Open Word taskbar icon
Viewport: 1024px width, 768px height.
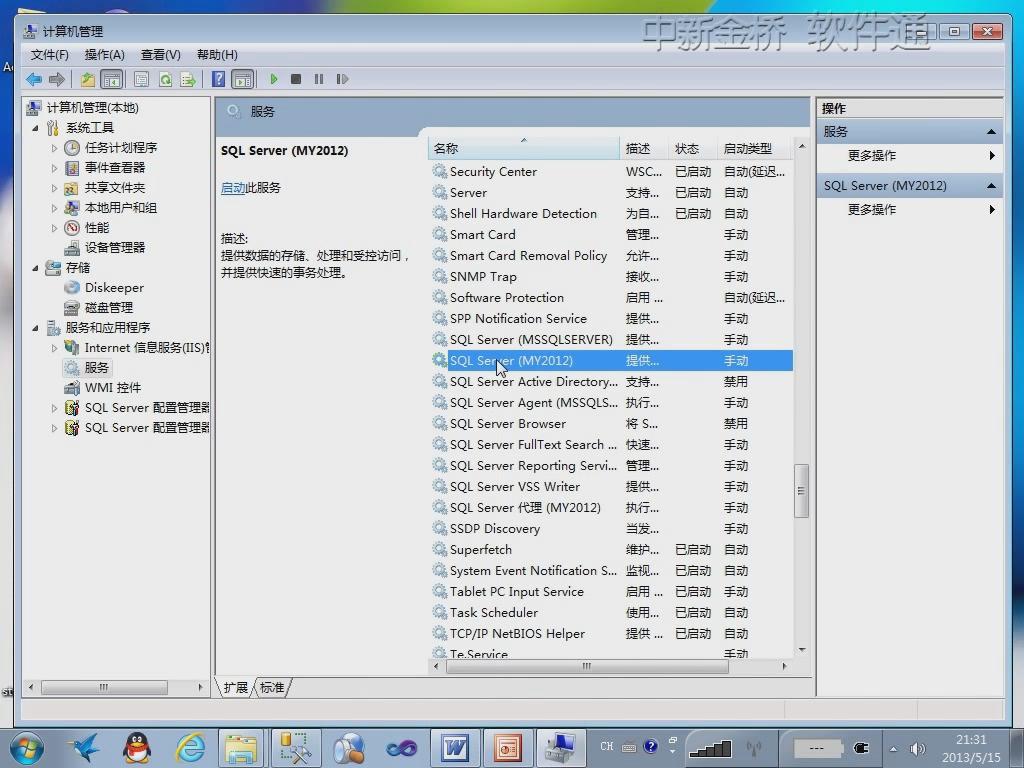point(455,748)
